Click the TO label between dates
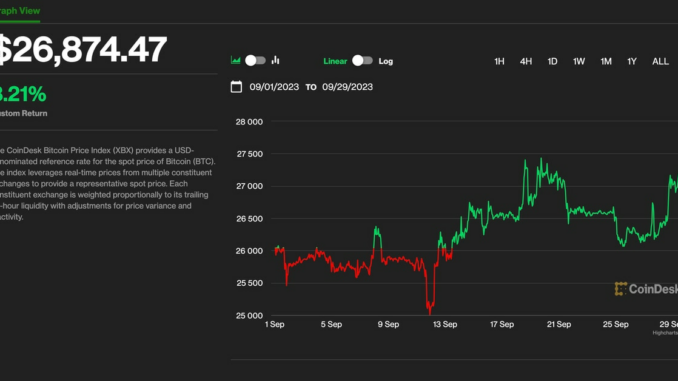This screenshot has height=381, width=678. click(311, 87)
